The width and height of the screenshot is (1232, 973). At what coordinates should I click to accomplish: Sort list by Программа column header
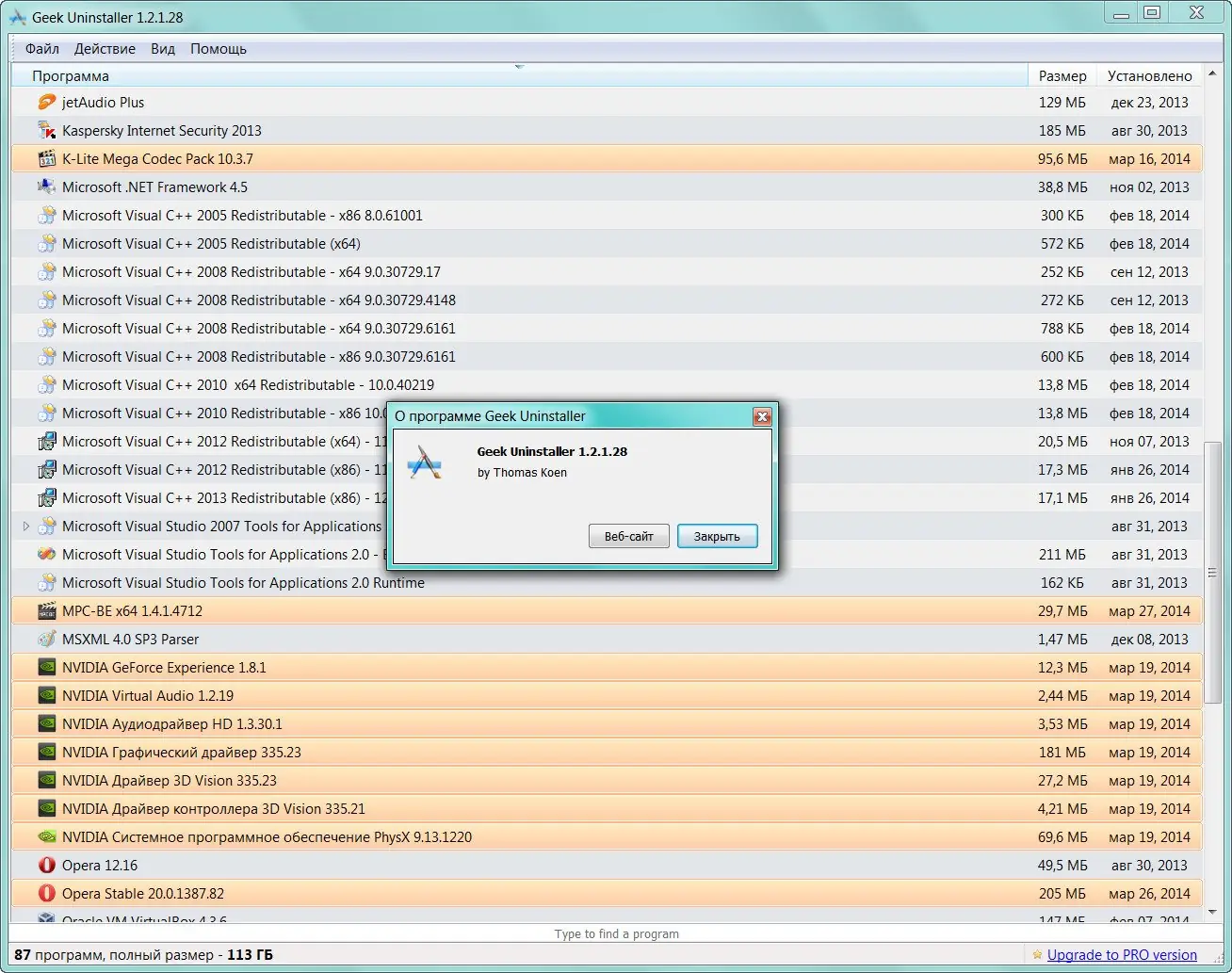click(x=520, y=76)
